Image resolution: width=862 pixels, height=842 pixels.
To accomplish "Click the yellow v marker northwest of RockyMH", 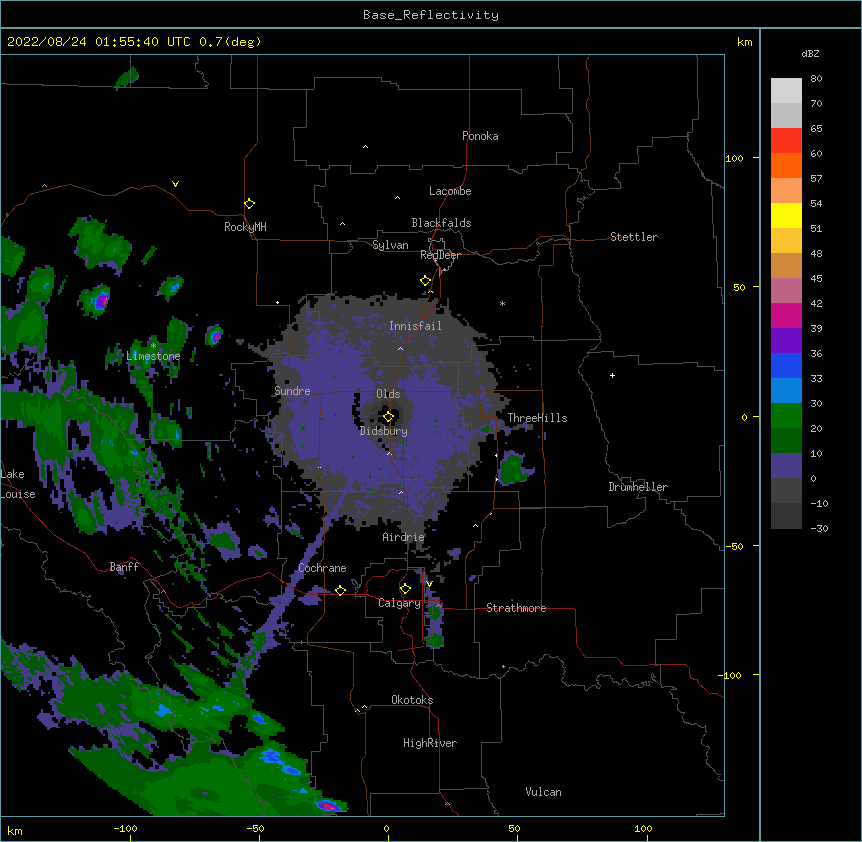I will (175, 184).
